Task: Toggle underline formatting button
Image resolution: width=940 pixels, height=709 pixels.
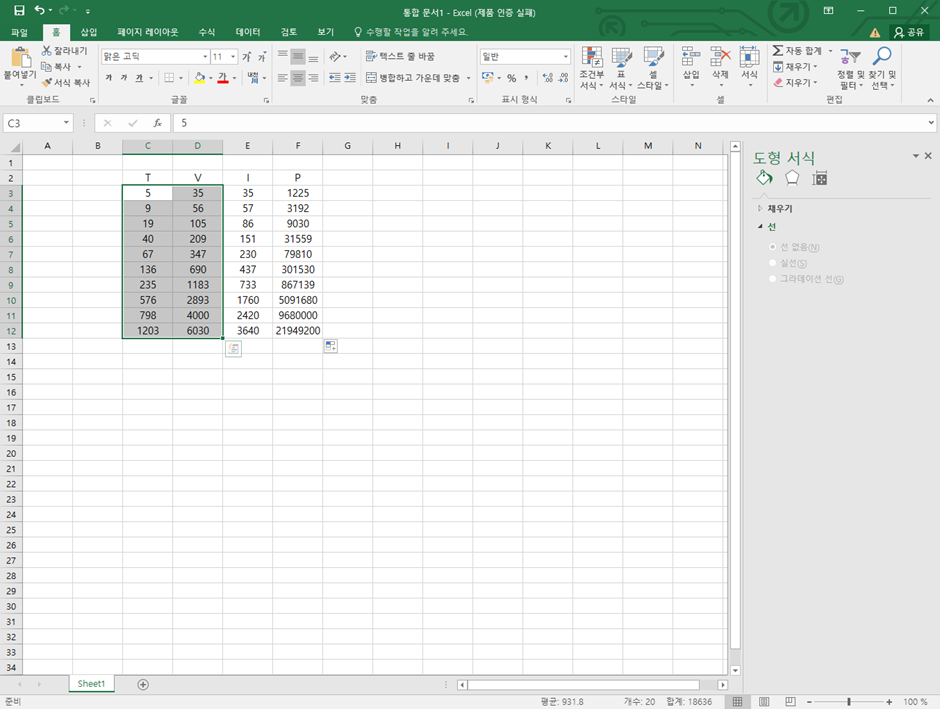Action: pyautogui.click(x=139, y=78)
